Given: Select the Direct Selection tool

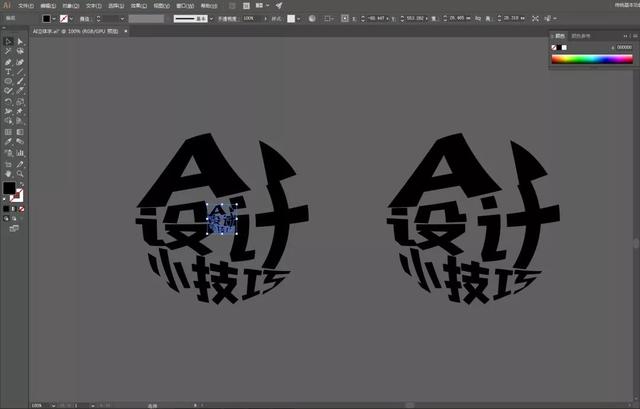Looking at the screenshot, I should click(20, 42).
